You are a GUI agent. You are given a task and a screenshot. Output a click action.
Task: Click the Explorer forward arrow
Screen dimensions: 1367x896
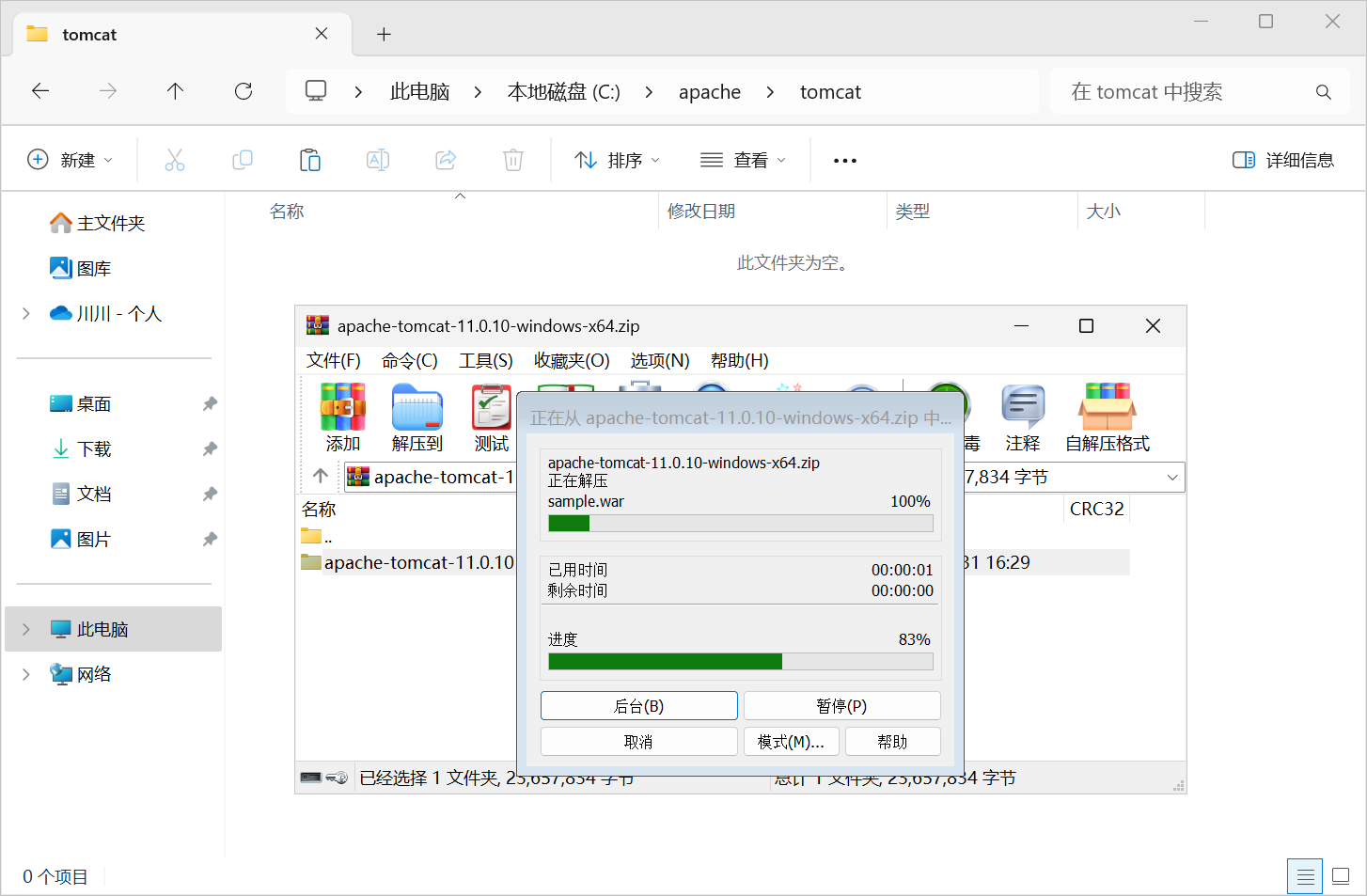pos(108,91)
